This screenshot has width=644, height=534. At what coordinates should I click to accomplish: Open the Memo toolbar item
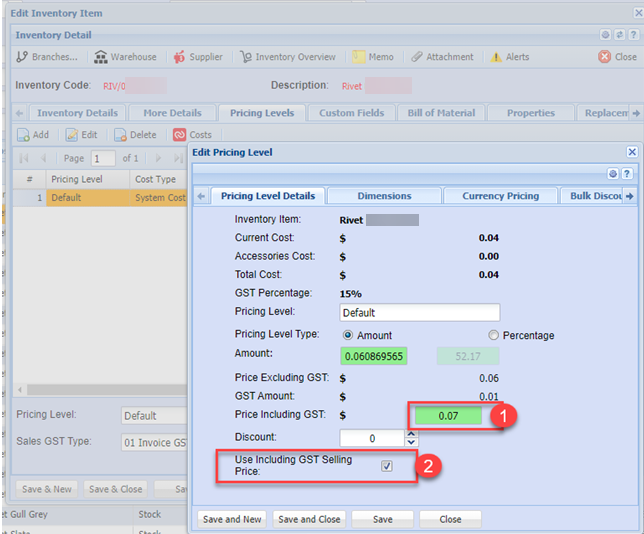(359, 57)
